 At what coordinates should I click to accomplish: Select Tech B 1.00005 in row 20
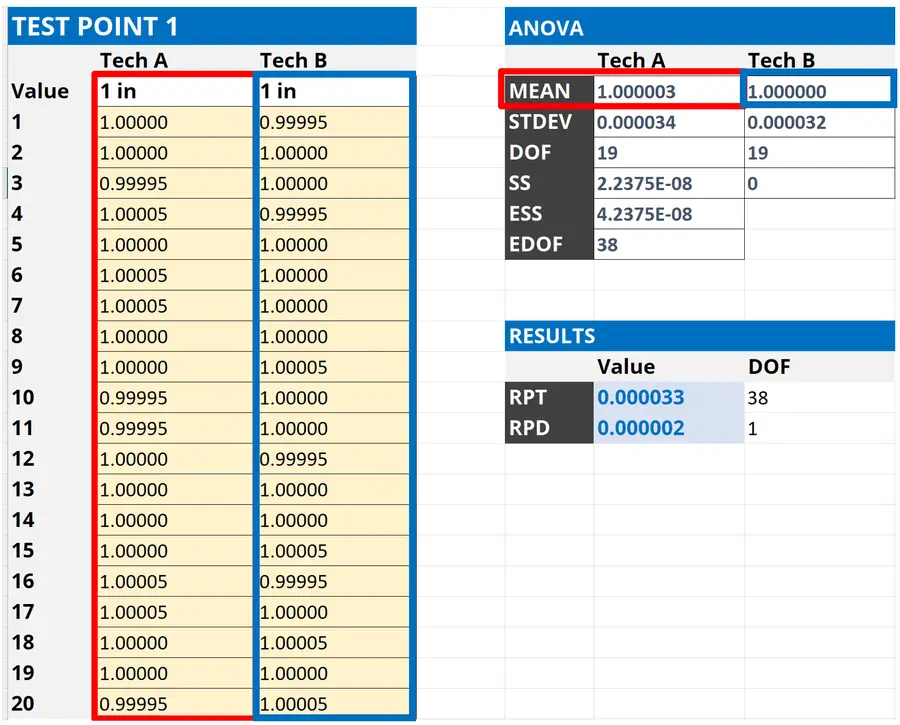pos(334,703)
